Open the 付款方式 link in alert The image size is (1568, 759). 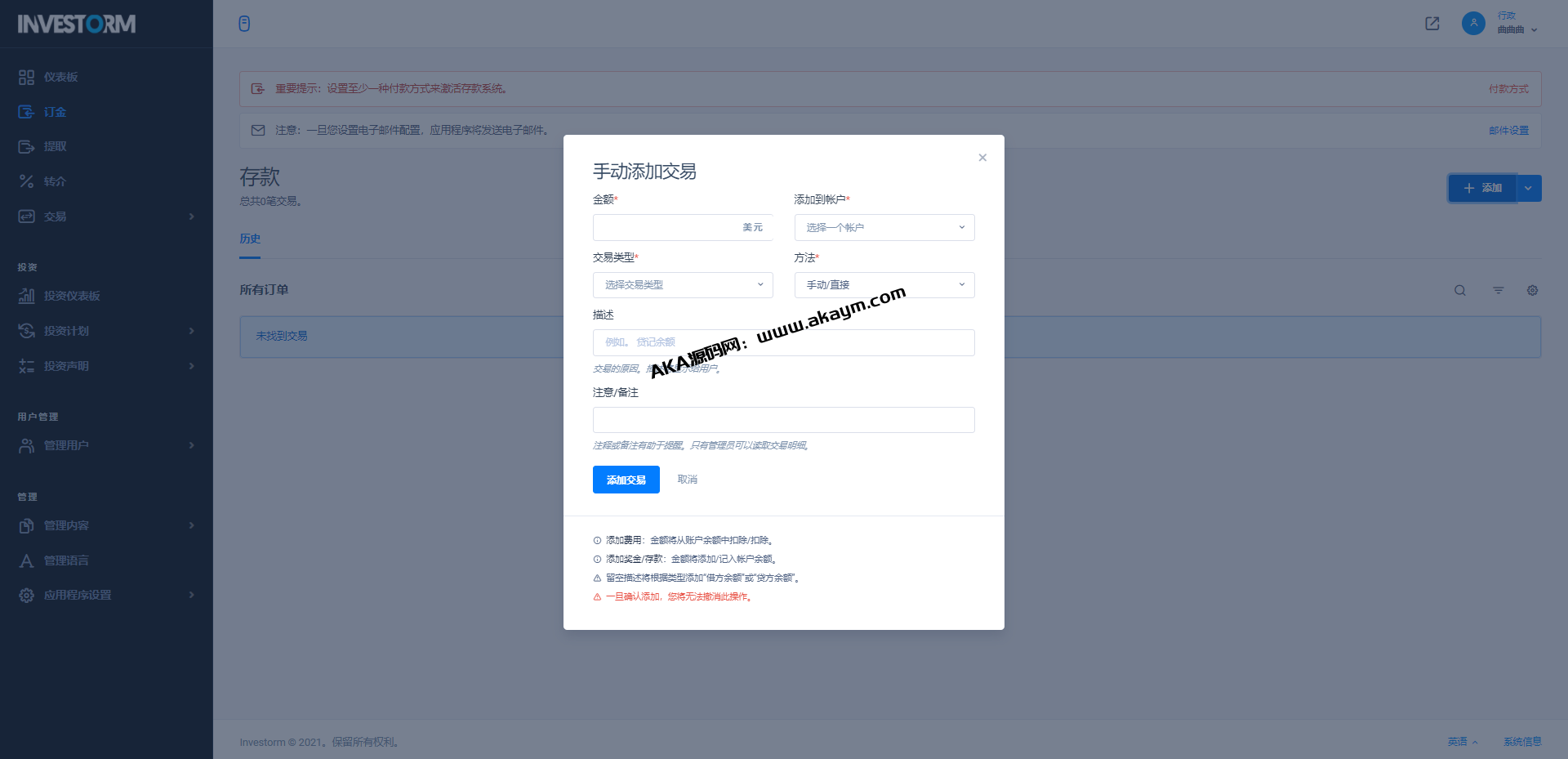click(x=1508, y=89)
